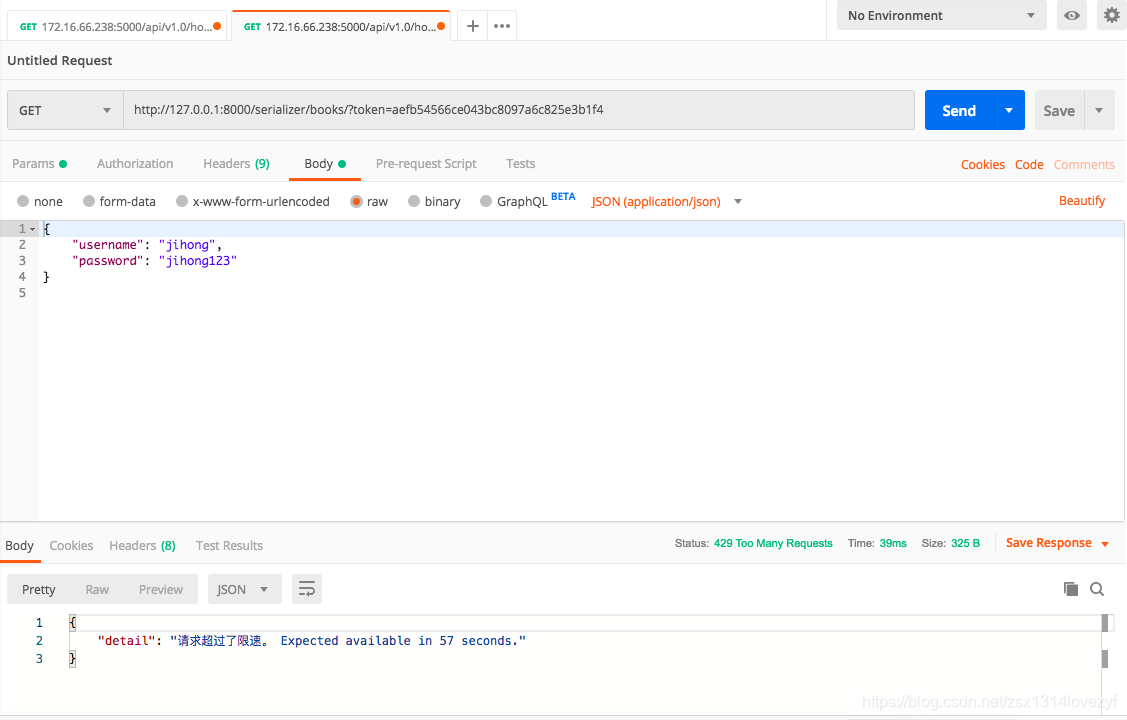Open the request Headers (9) tab
The height and width of the screenshot is (720, 1127).
236,164
